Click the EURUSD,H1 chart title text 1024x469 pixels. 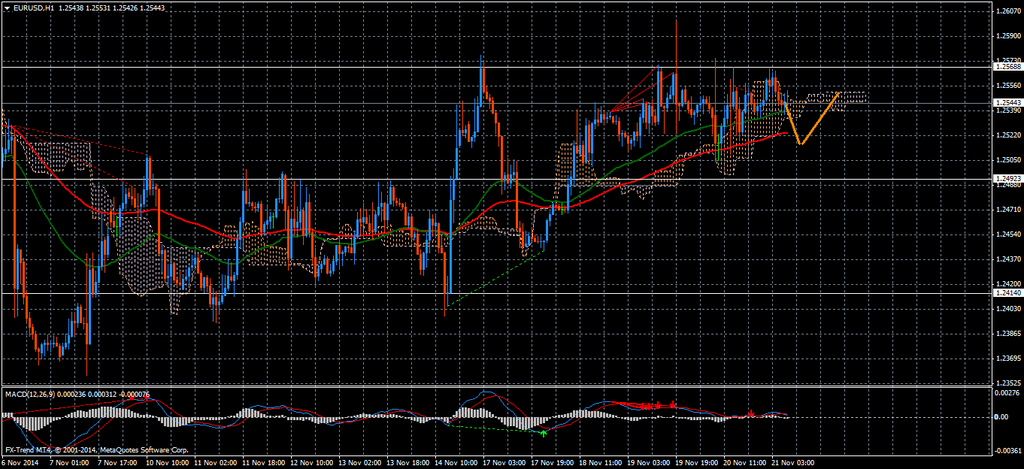tap(34, 6)
